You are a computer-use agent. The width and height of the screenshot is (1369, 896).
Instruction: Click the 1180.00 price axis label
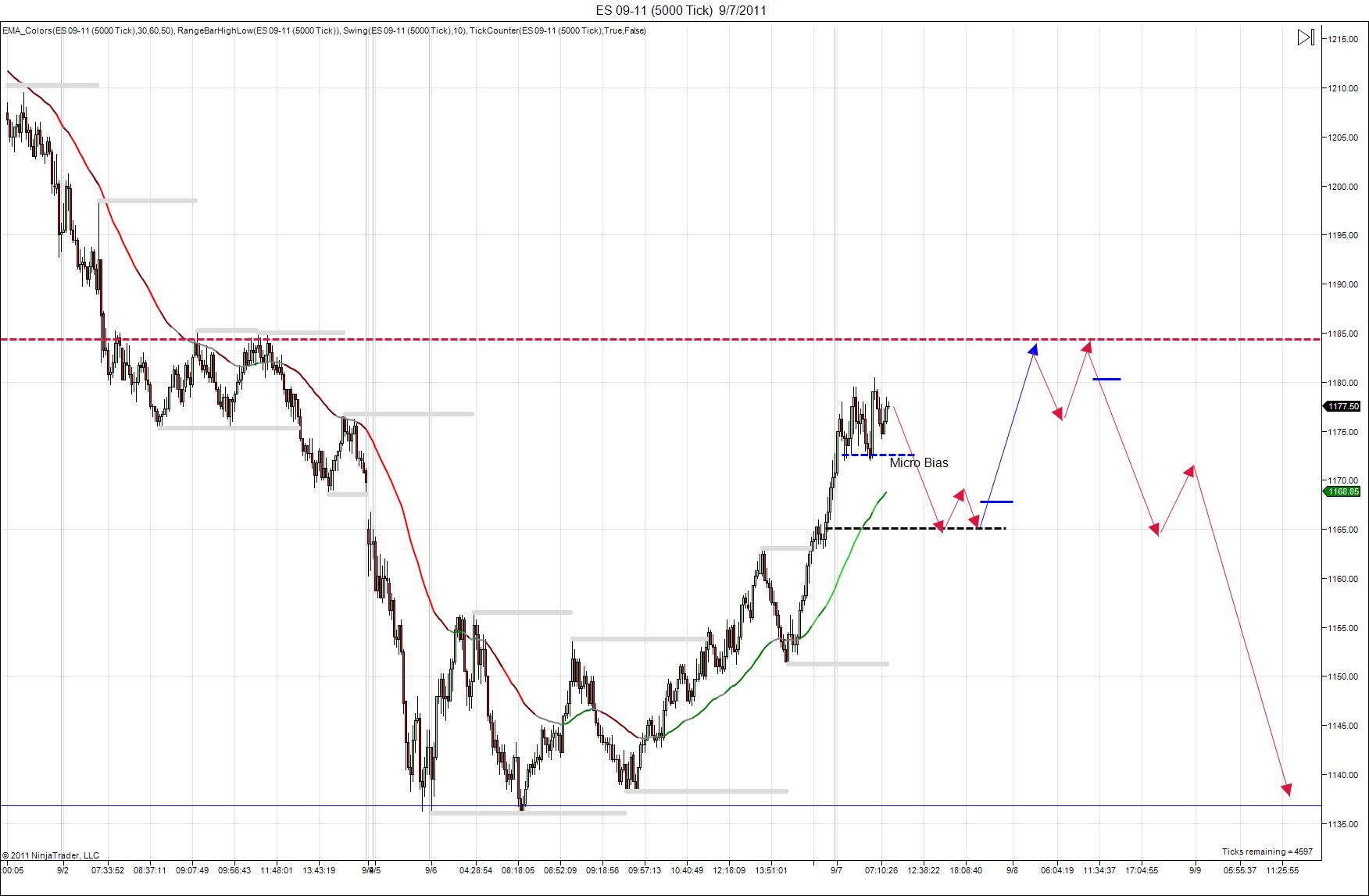pyautogui.click(x=1343, y=383)
